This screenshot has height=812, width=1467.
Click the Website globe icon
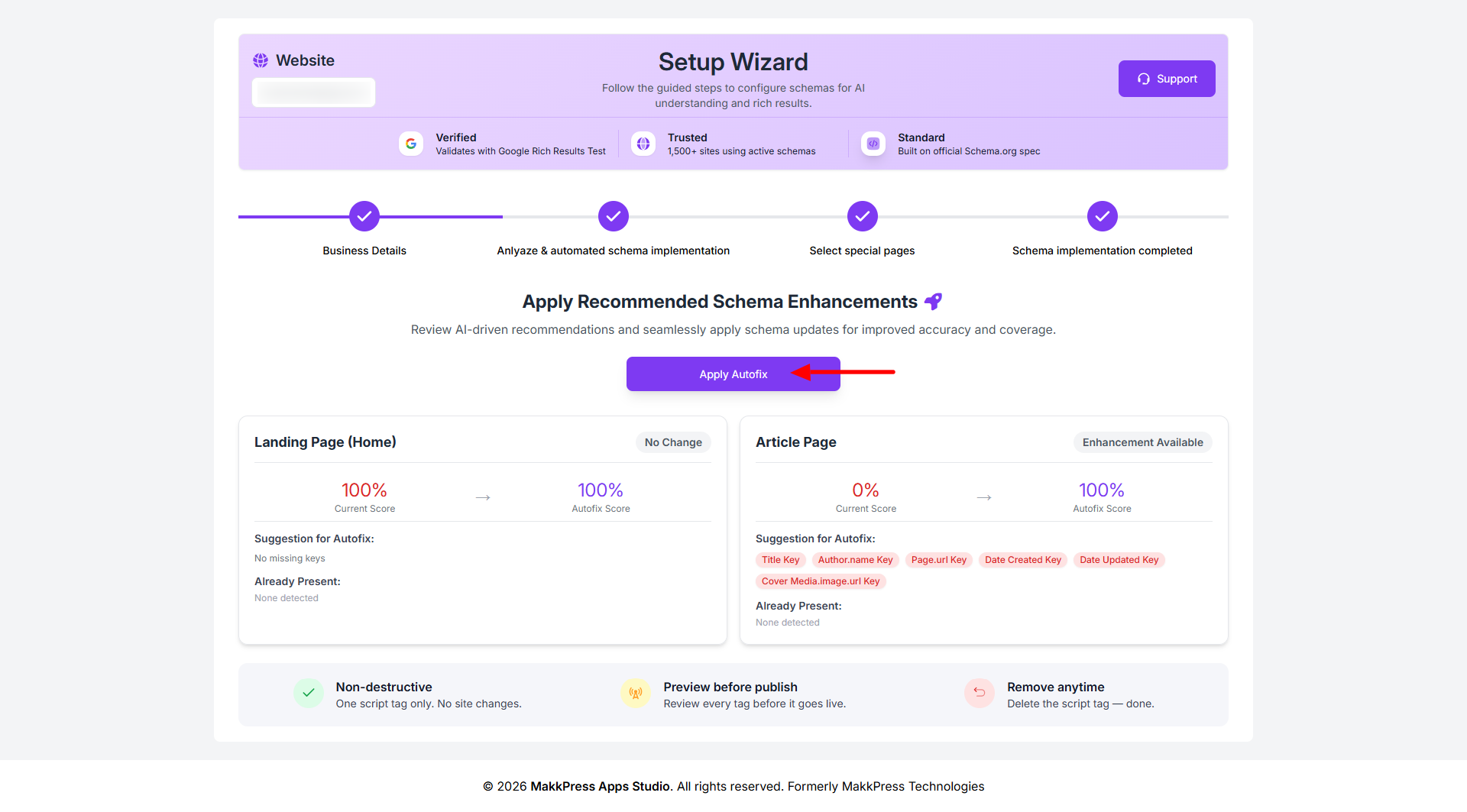261,60
